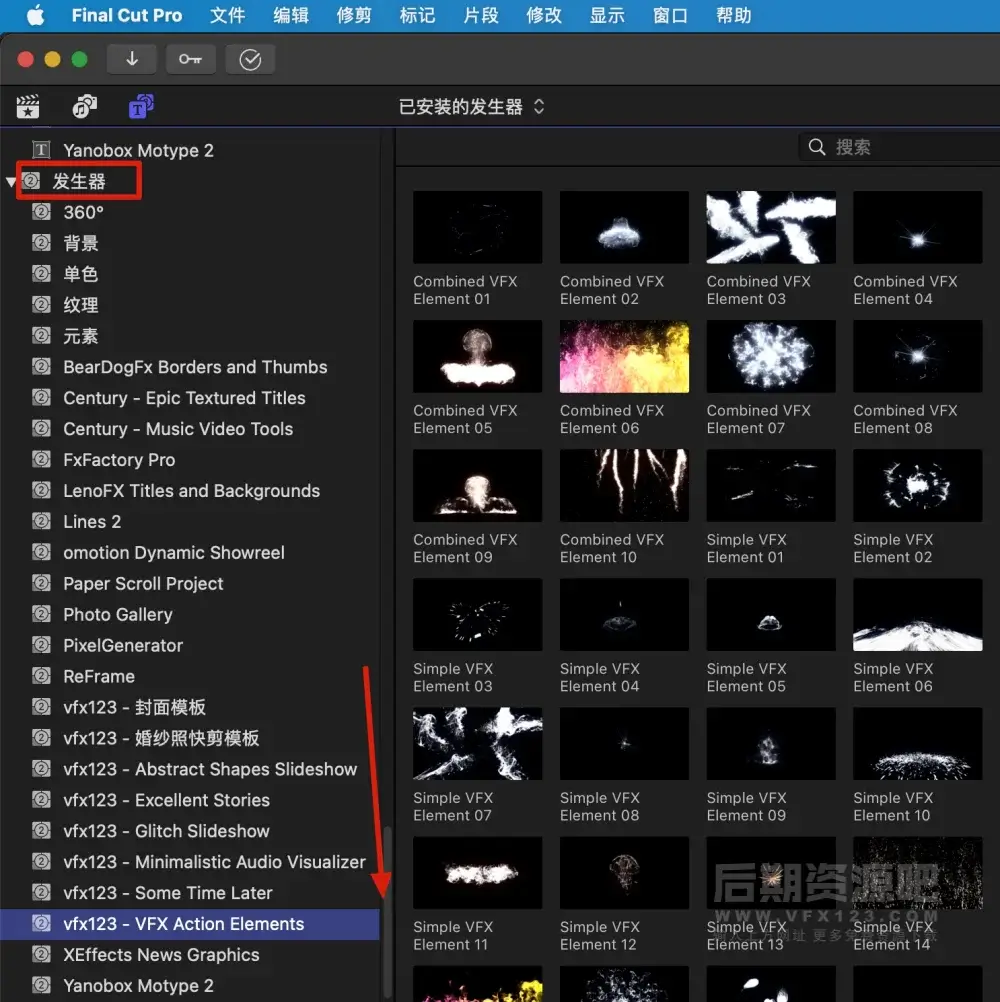Screen dimensions: 1000x1002
Task: Select vfx123 - Glitch Slideshow category
Action: (x=166, y=831)
